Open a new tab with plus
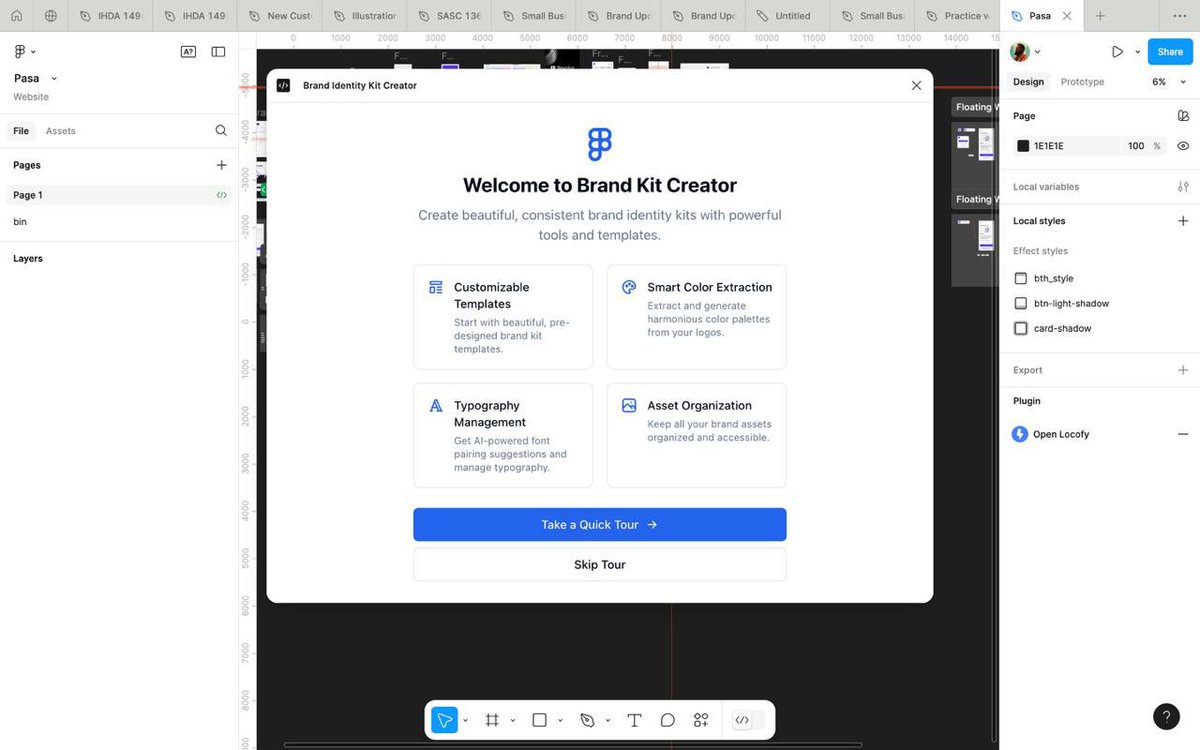 coord(1100,16)
